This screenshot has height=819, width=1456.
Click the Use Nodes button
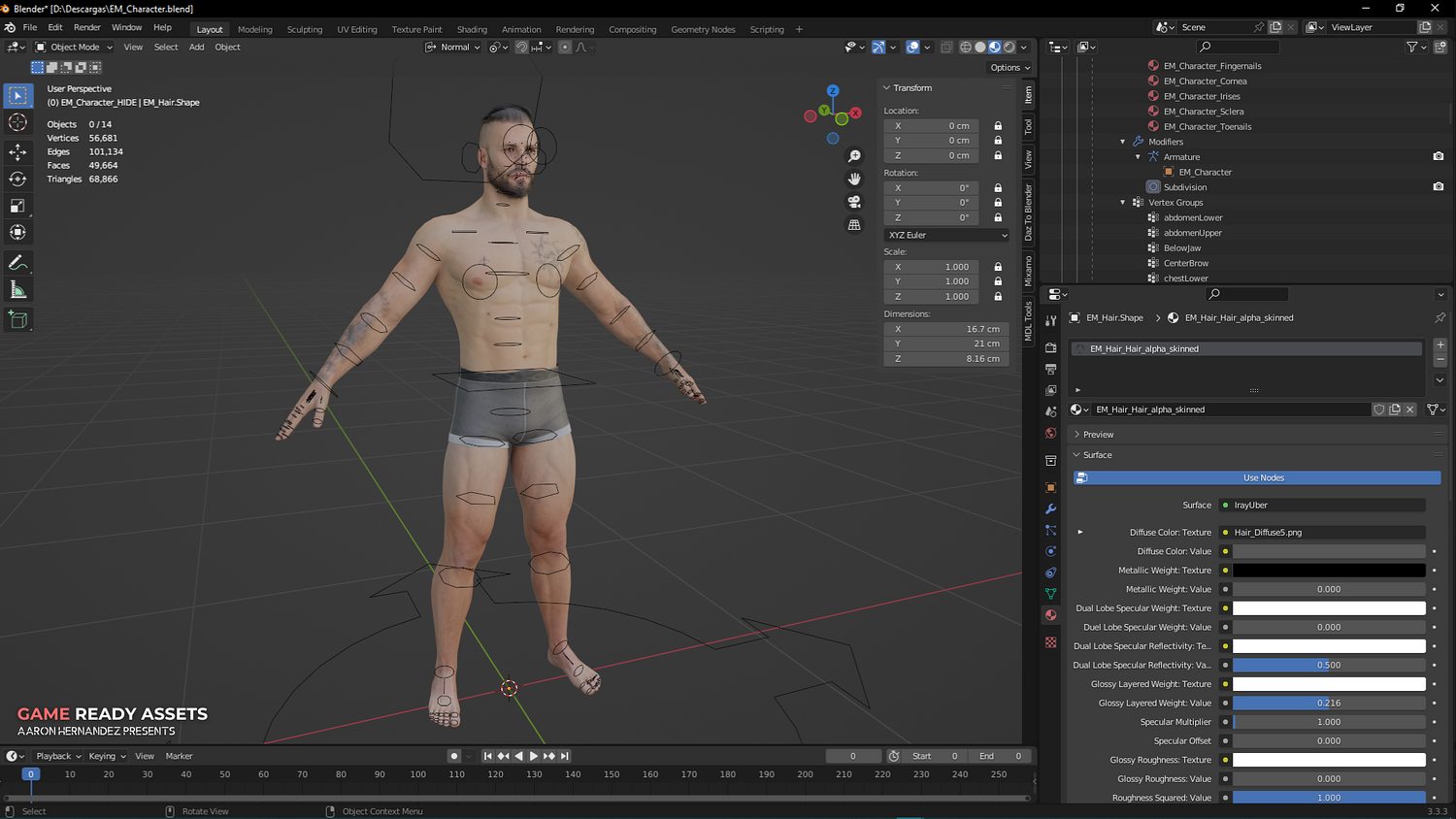(1257, 477)
